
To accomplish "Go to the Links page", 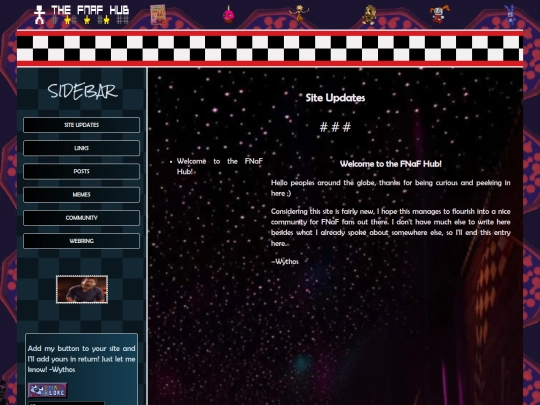I will click(82, 148).
